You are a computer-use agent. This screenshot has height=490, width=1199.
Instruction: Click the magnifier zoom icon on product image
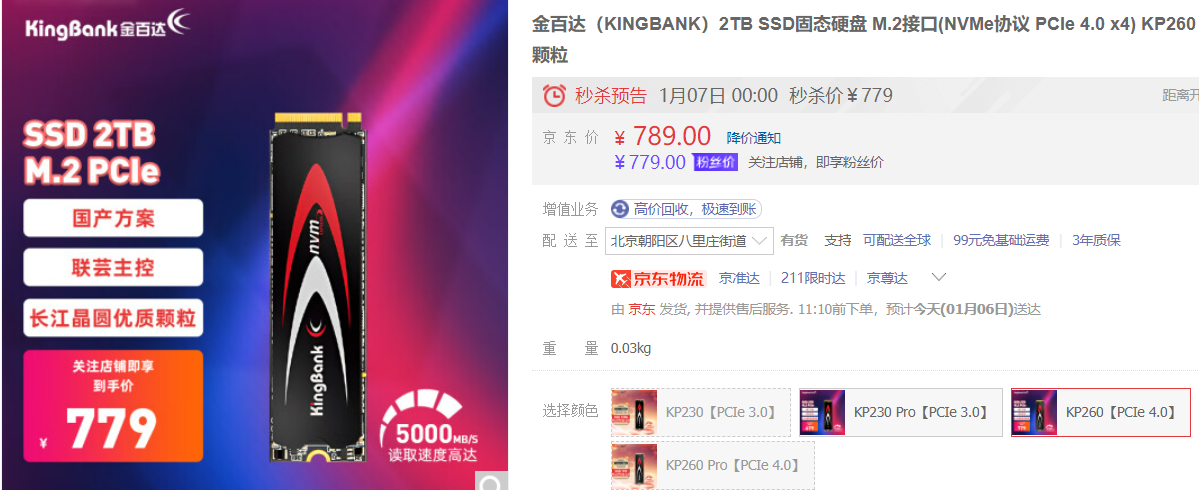(492, 481)
